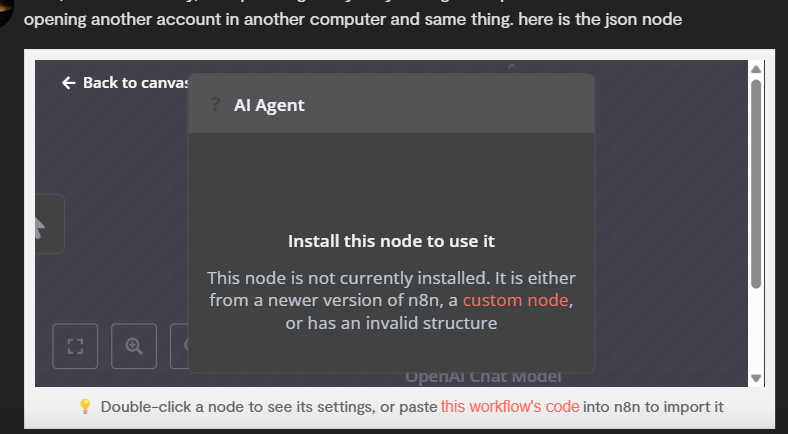This screenshot has height=434, width=788.
Task: Click the AI Agent panel header title
Action: click(269, 104)
